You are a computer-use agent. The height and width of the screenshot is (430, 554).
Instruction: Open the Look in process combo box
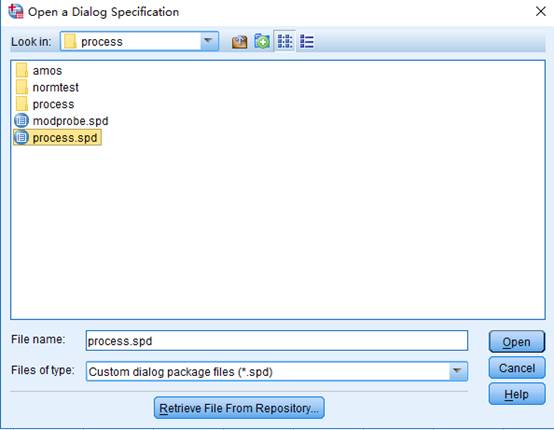pos(140,41)
